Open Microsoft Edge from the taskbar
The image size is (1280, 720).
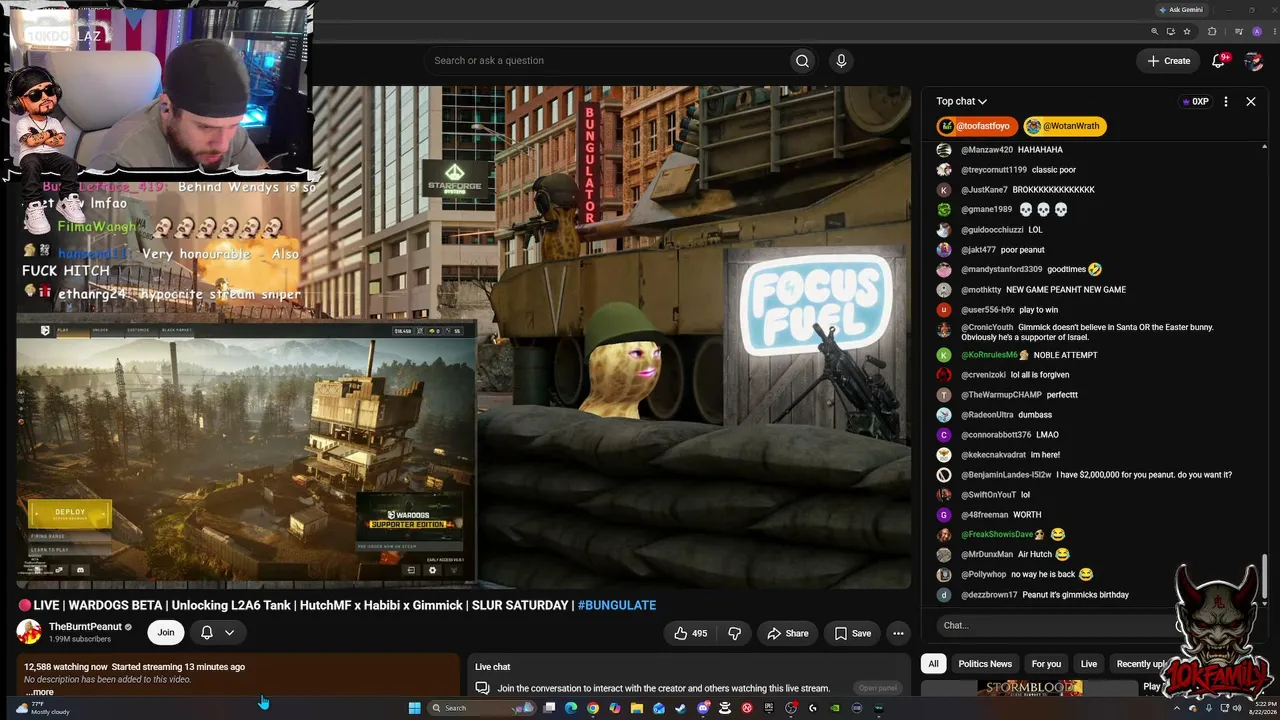click(571, 708)
